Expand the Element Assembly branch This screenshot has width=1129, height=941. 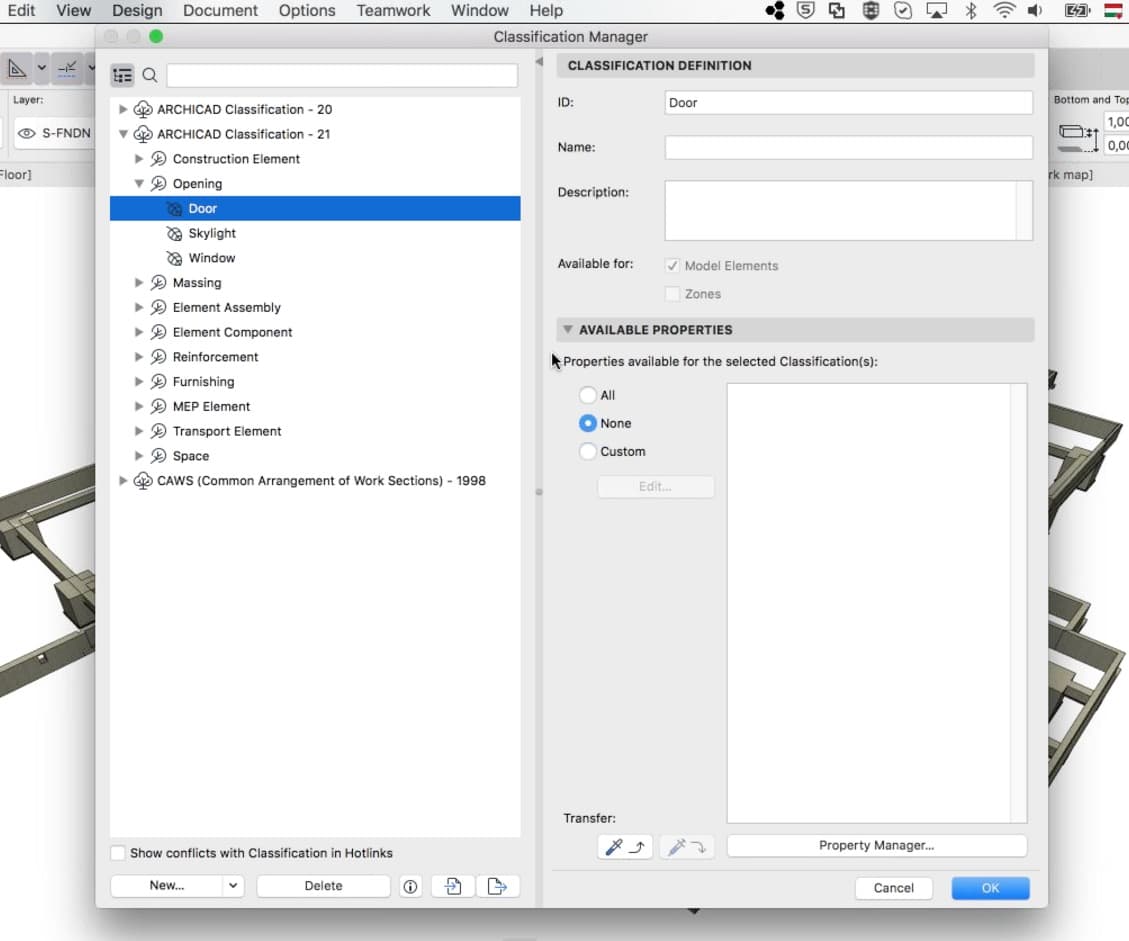pyautogui.click(x=139, y=307)
